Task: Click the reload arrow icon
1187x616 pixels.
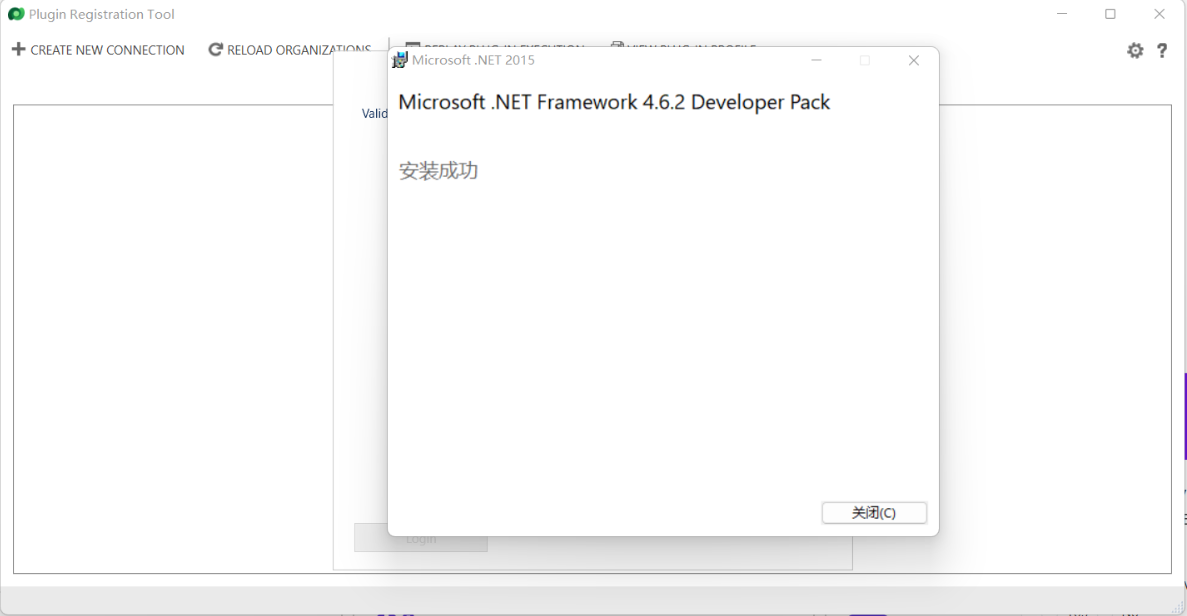Action: [215, 49]
